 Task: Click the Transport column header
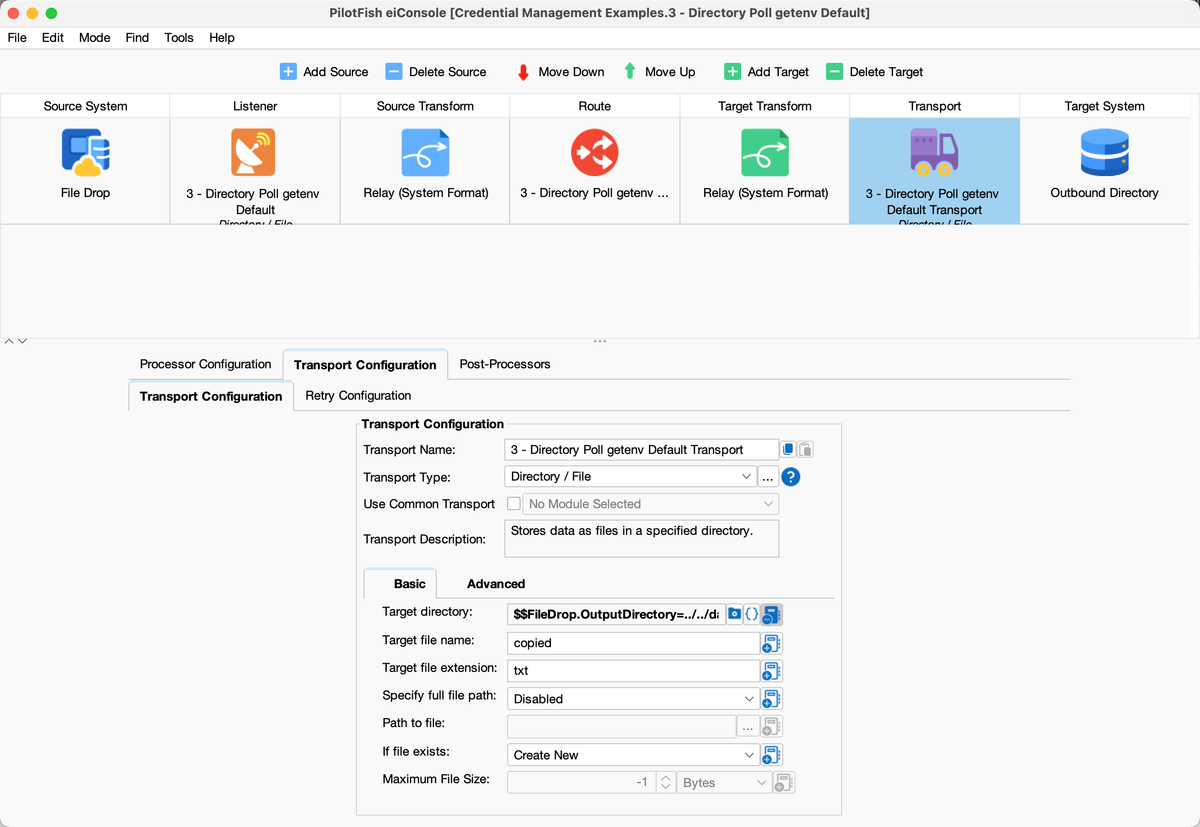(934, 106)
